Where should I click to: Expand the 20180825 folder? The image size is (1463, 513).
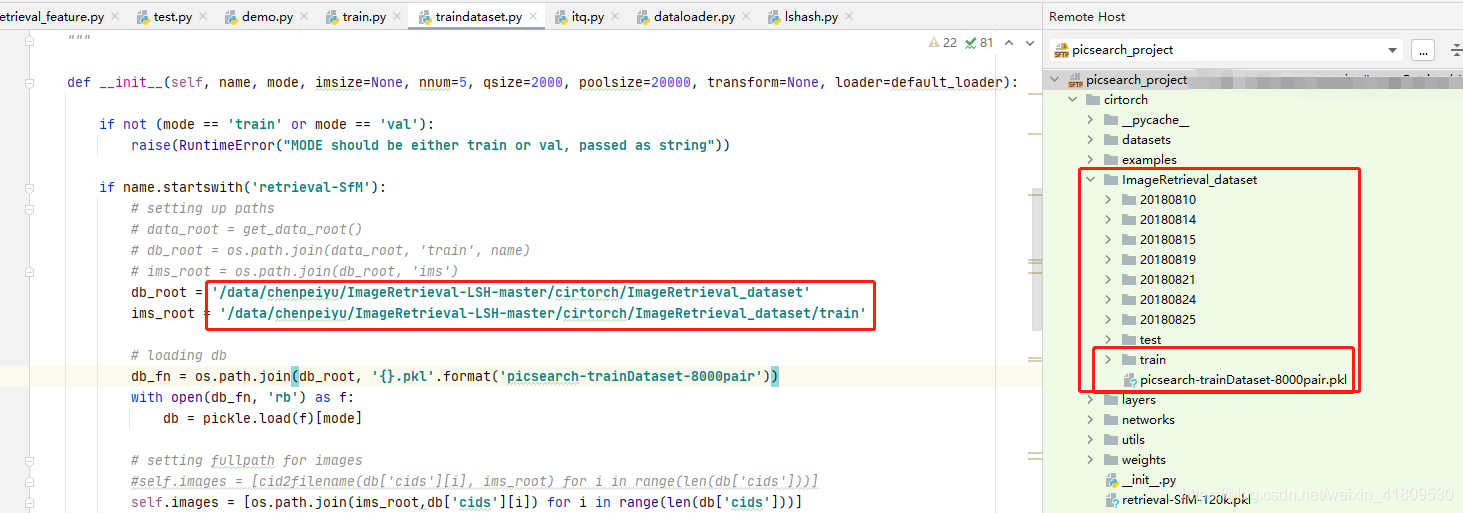tap(1108, 320)
